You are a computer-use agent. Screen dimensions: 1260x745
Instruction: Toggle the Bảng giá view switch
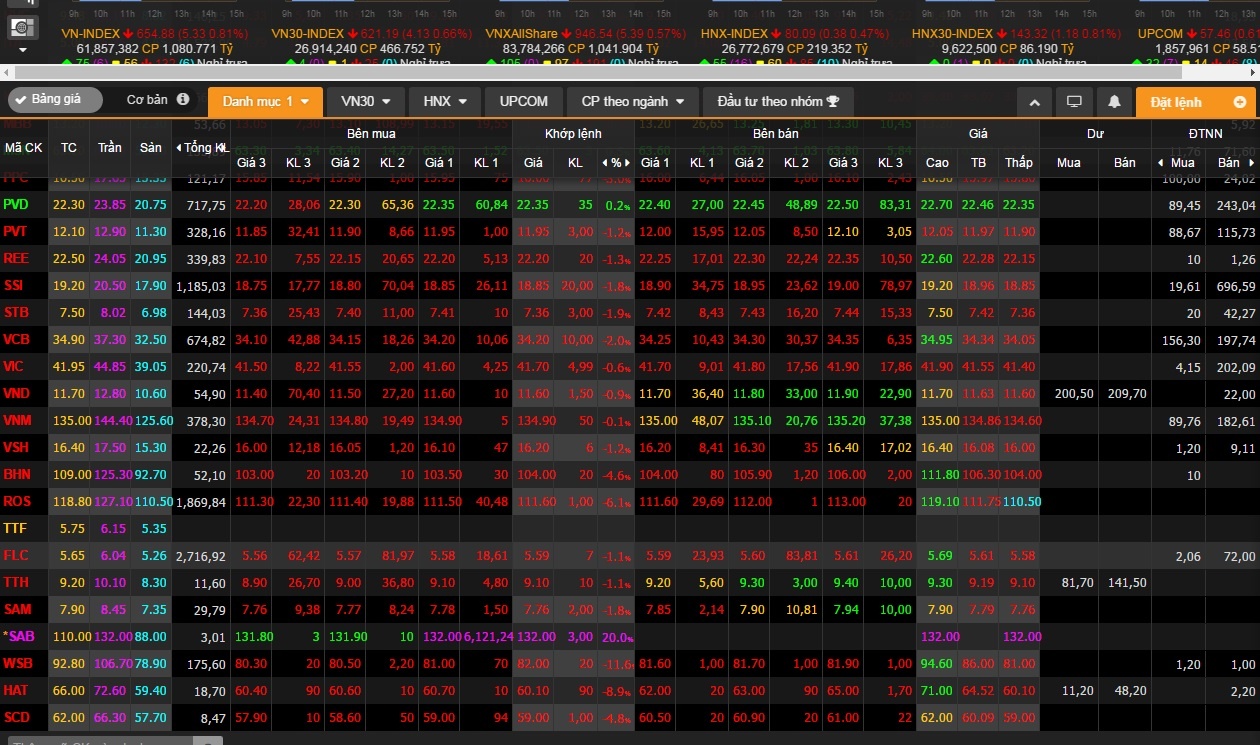(55, 100)
